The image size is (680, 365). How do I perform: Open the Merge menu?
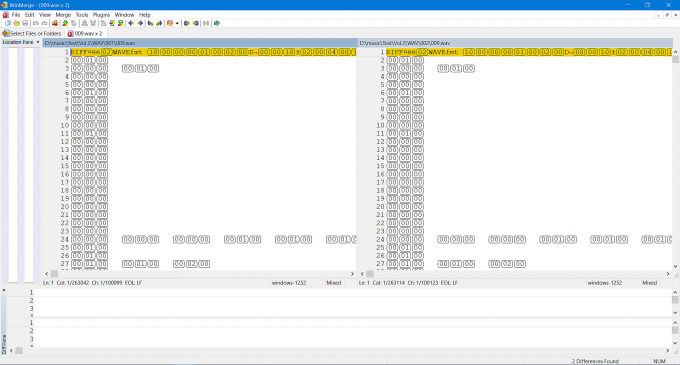(63, 15)
